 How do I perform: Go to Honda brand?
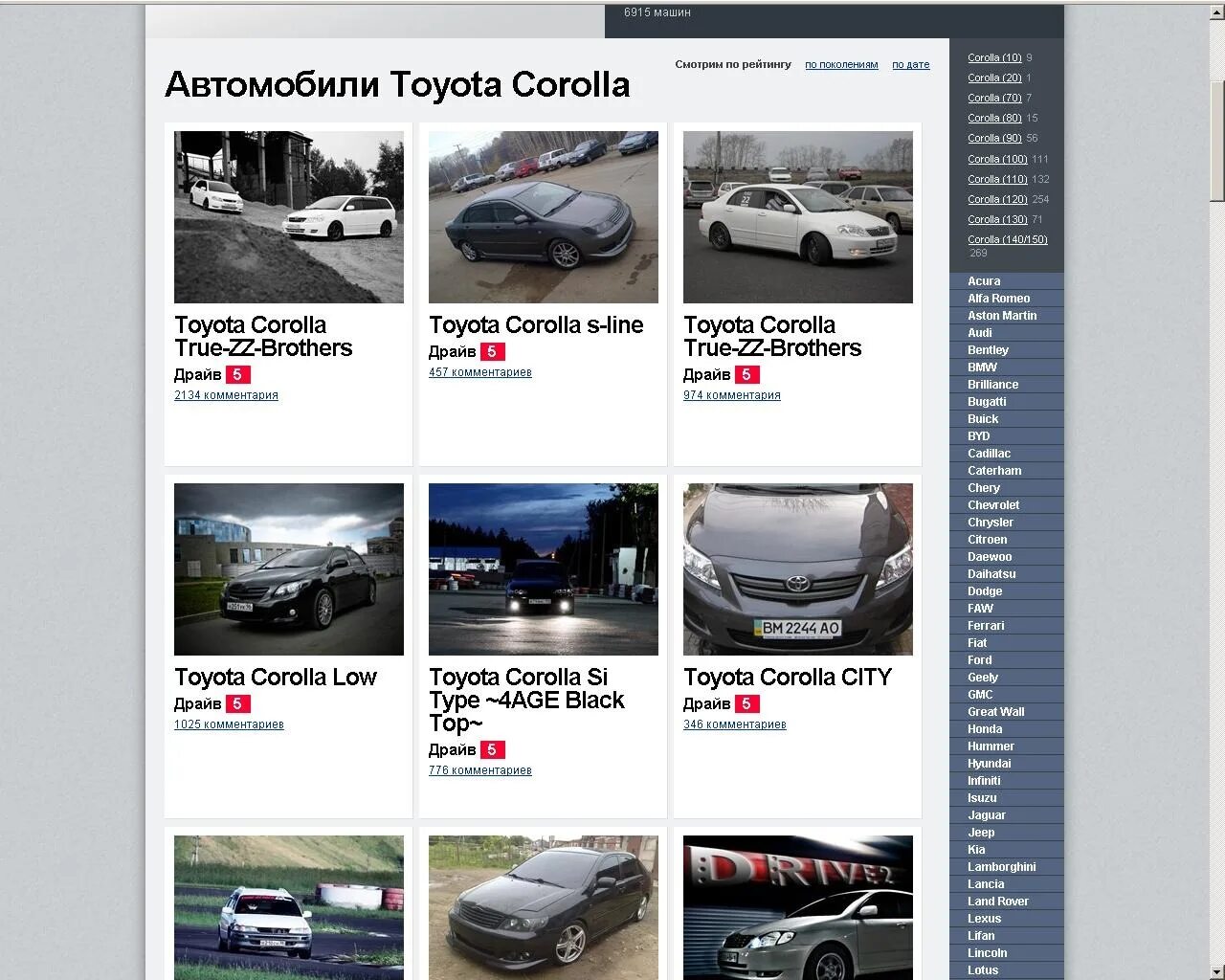click(x=985, y=729)
